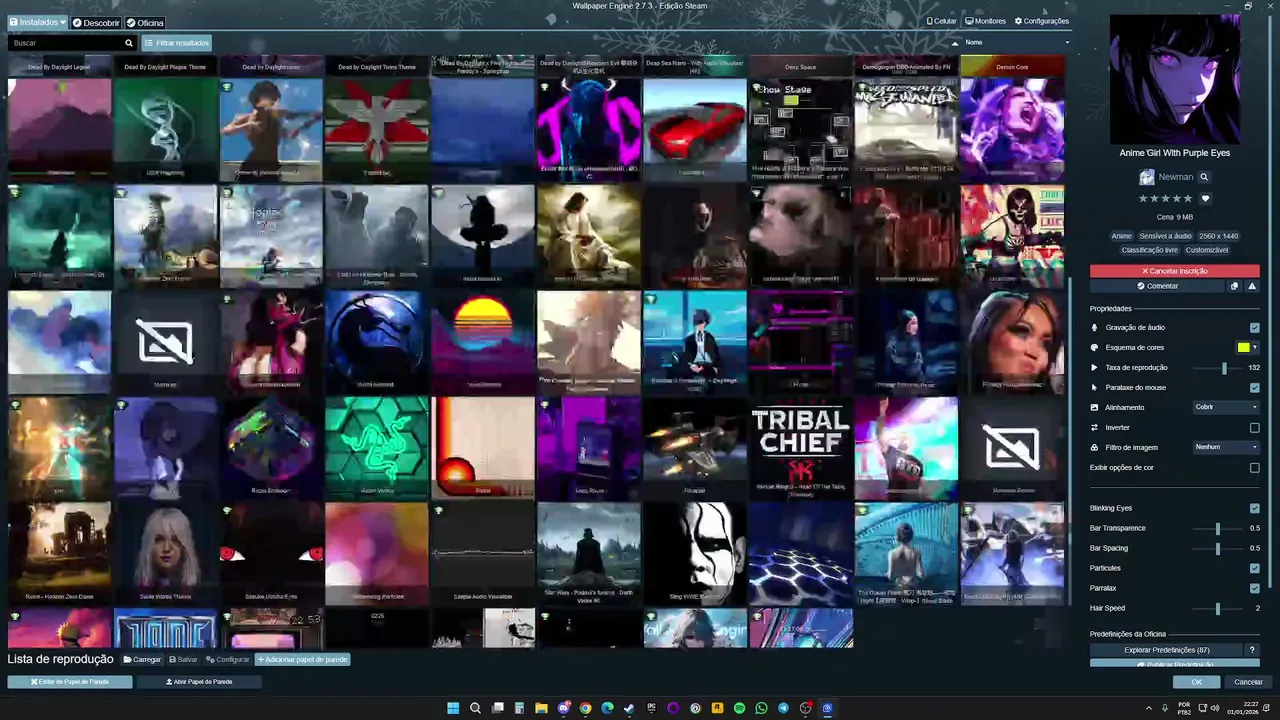Open Windows Start menu on taskbar

(453, 708)
